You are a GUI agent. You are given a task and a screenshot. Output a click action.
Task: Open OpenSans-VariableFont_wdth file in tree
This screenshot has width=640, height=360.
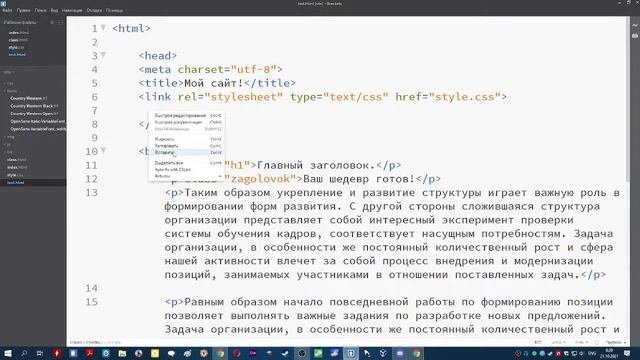click(38, 129)
